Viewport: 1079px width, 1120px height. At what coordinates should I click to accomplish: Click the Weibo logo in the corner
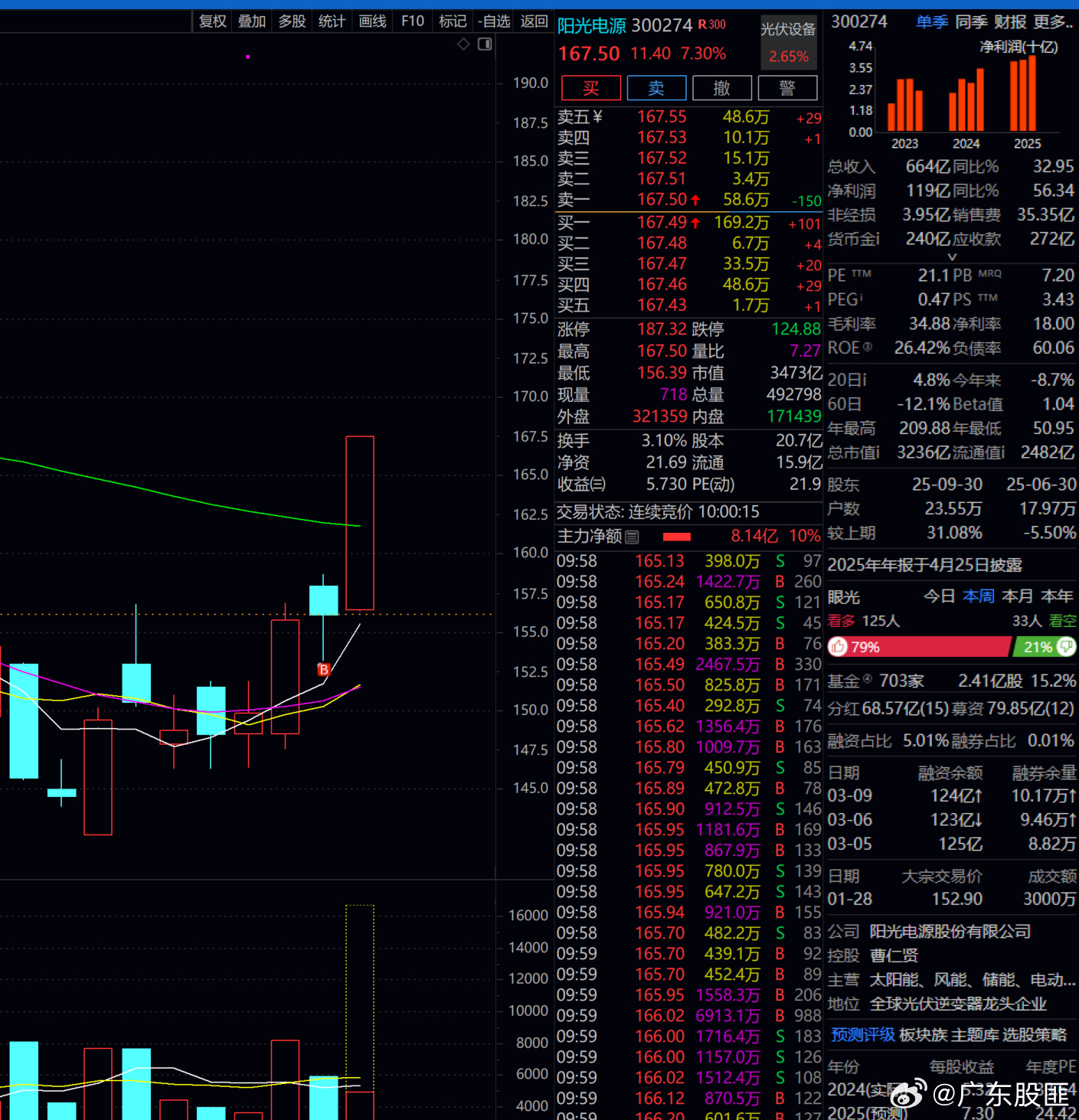coord(909,1093)
